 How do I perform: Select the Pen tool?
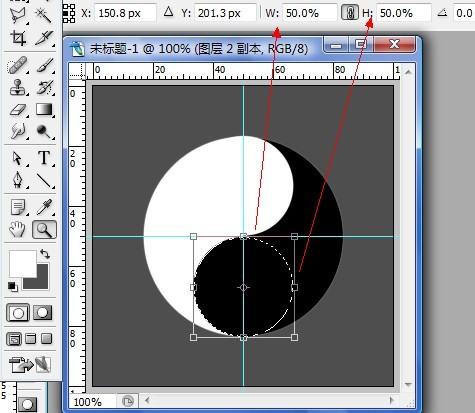point(17,180)
